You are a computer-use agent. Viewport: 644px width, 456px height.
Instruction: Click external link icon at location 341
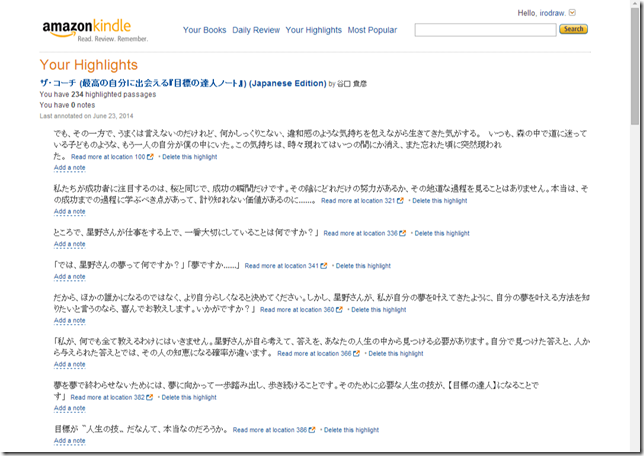pyautogui.click(x=324, y=266)
